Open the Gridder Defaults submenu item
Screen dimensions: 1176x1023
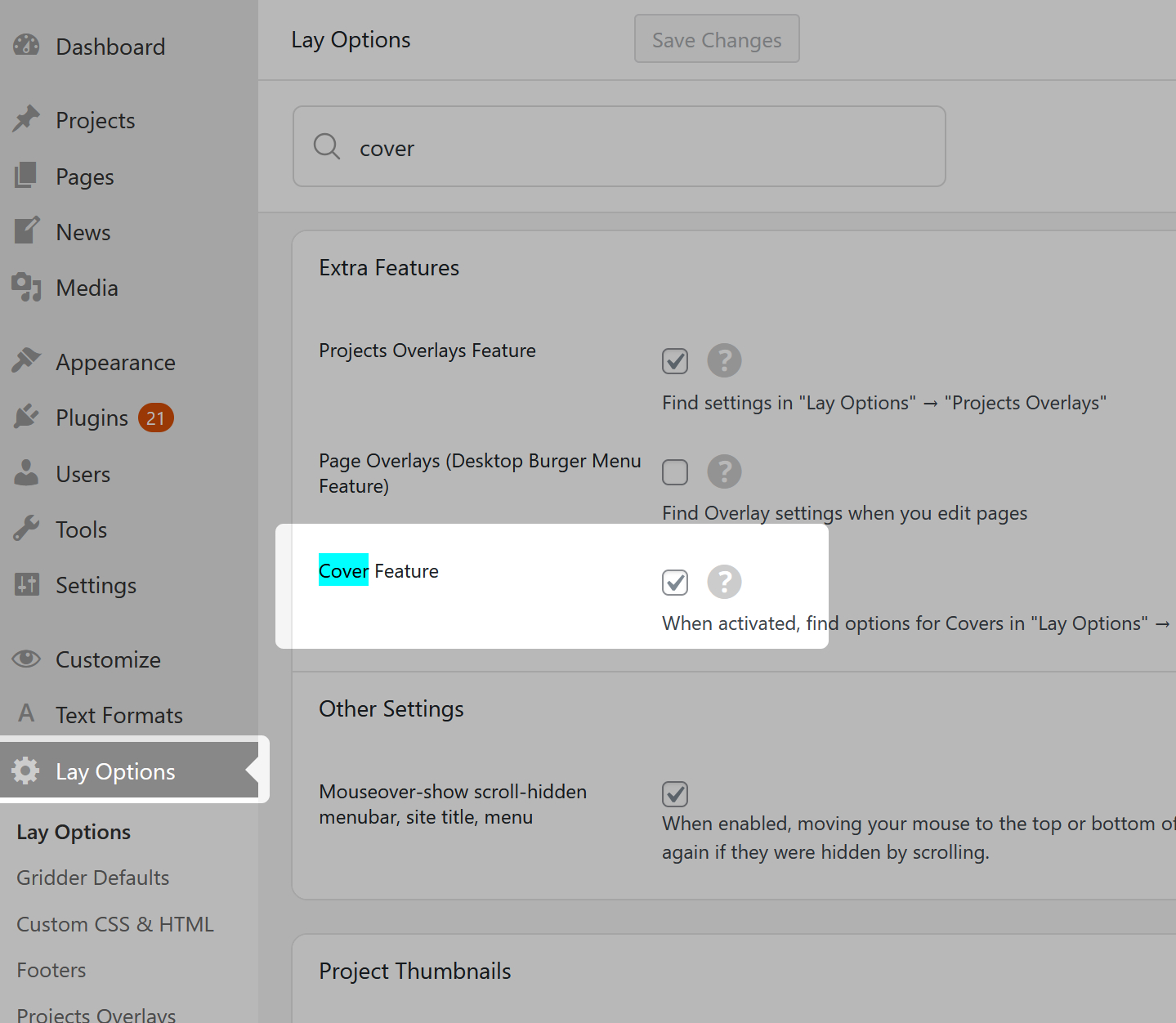pos(93,878)
